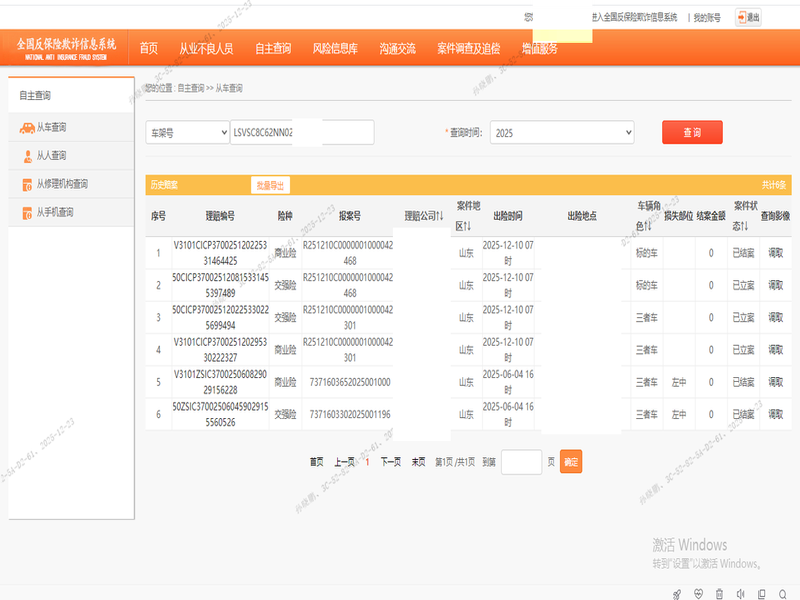Screen dimensions: 800x600
Task: Click the heart-rate health icon at bottom
Action: [699, 594]
